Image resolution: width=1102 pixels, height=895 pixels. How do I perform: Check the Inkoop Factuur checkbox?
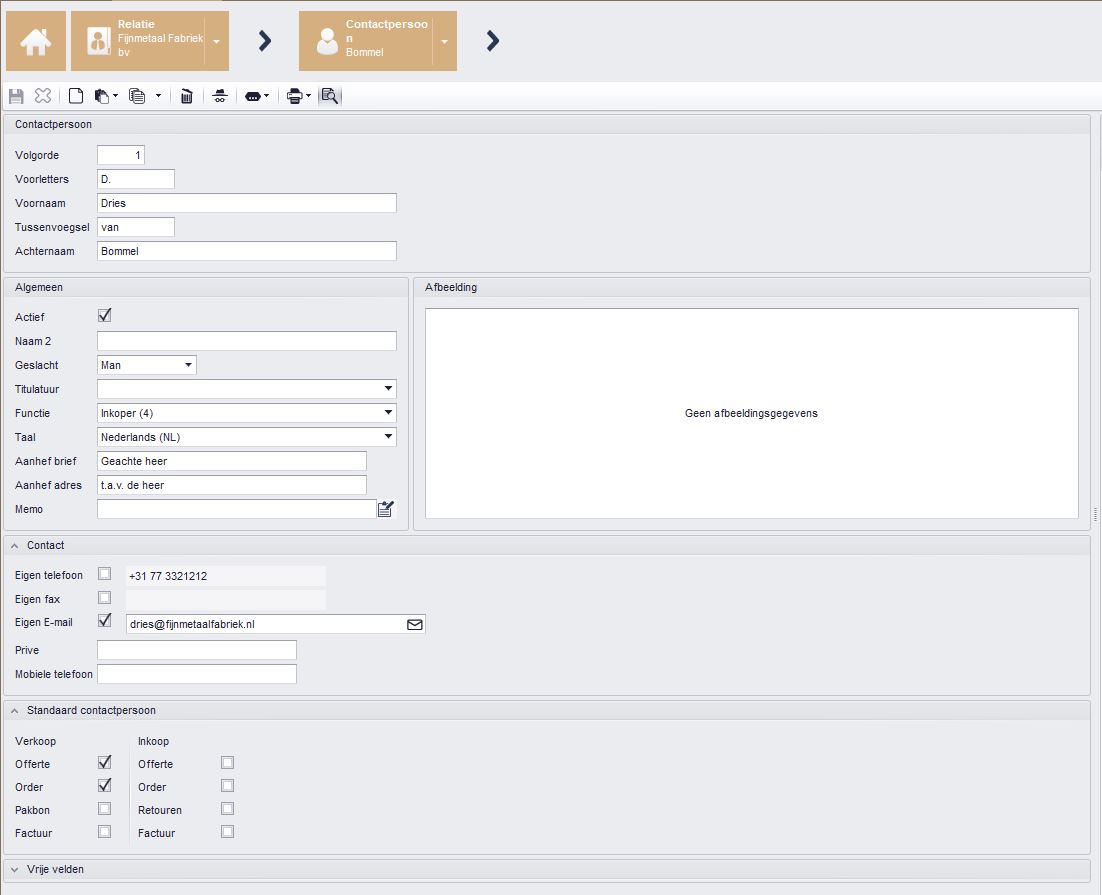point(228,832)
